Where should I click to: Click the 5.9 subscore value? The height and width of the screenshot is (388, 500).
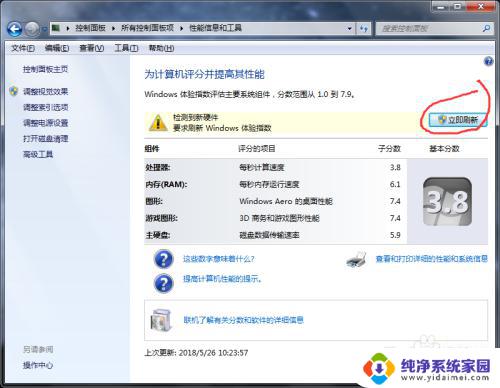395,235
